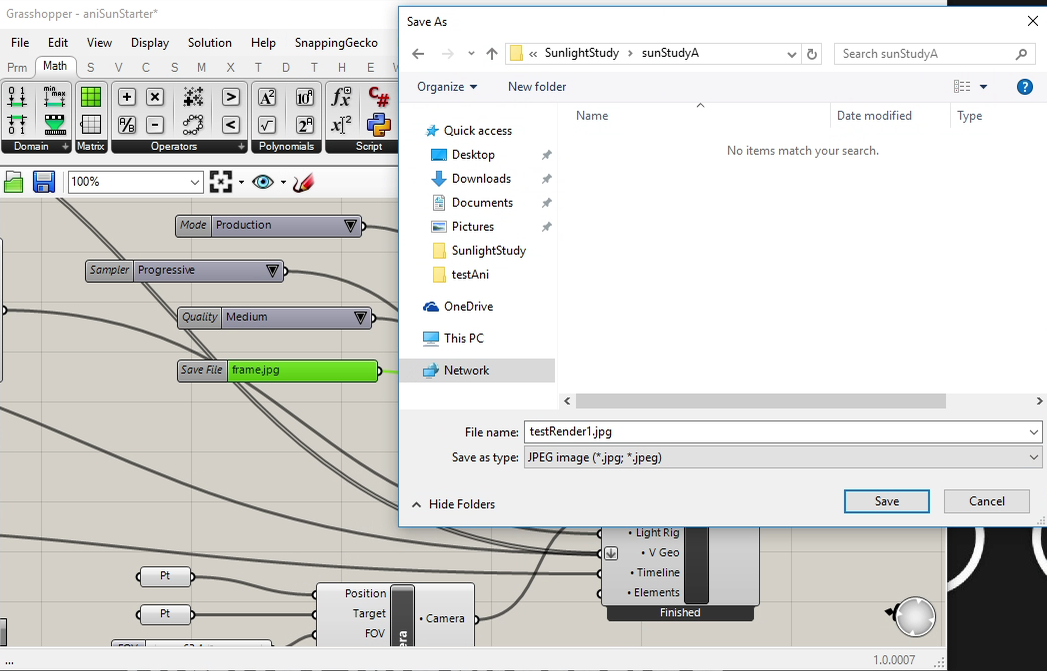Click the Search sunStudyA box
Screen dimensions: 1047x671
pyautogui.click(x=935, y=54)
